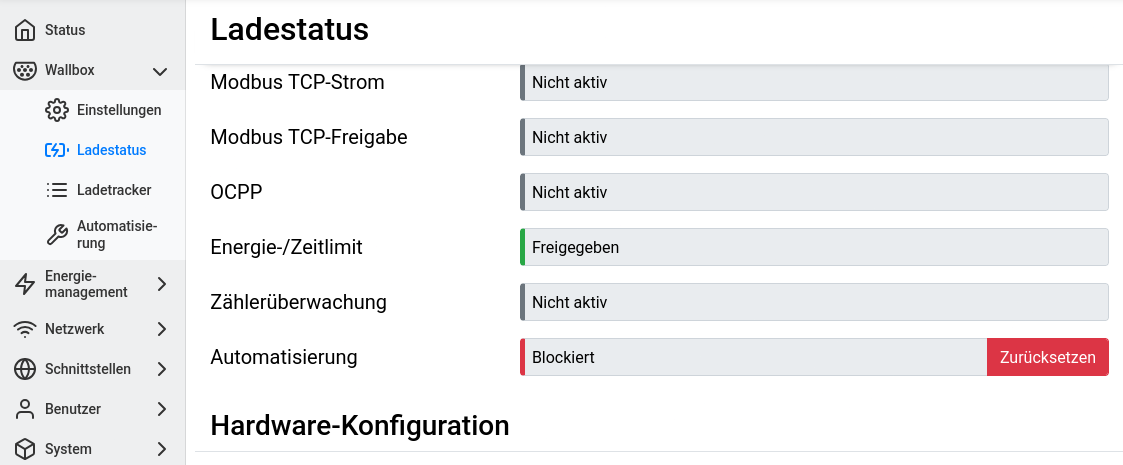Click the lightning bolt Energiemanagement icon
Viewport: 1123px width, 465px height.
click(26, 285)
